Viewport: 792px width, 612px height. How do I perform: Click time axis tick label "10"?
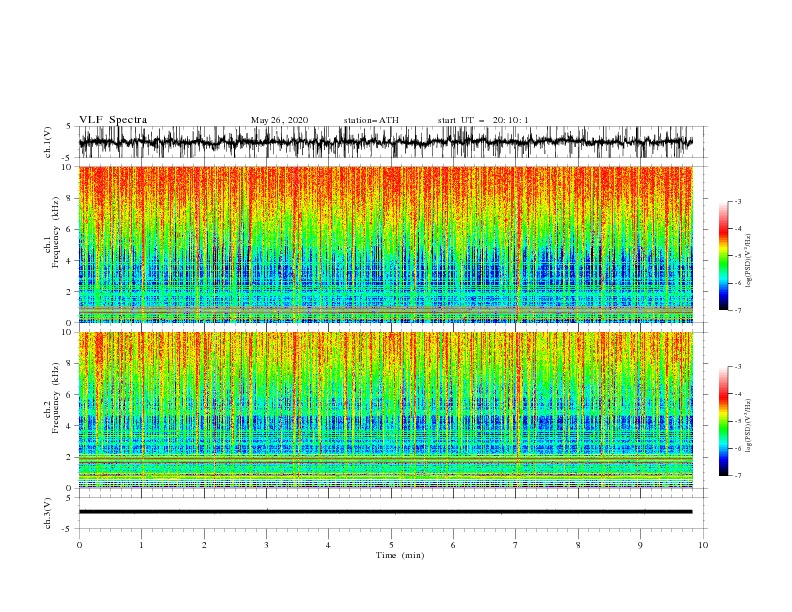click(703, 545)
